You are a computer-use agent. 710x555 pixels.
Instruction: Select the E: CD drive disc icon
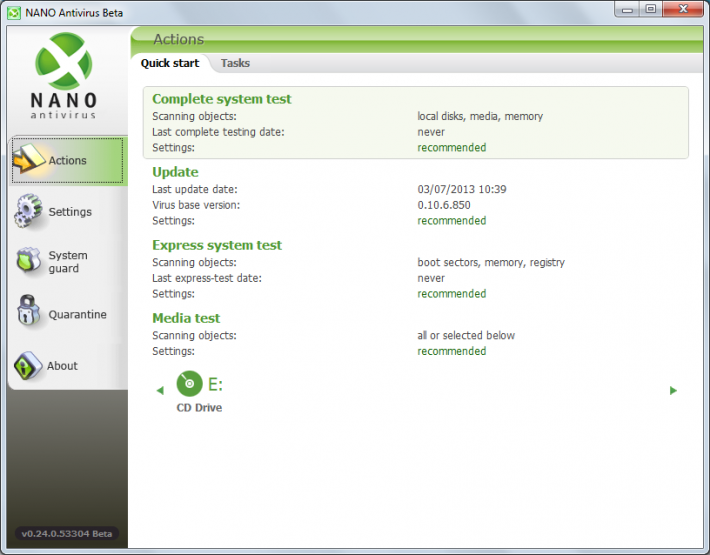(x=189, y=383)
